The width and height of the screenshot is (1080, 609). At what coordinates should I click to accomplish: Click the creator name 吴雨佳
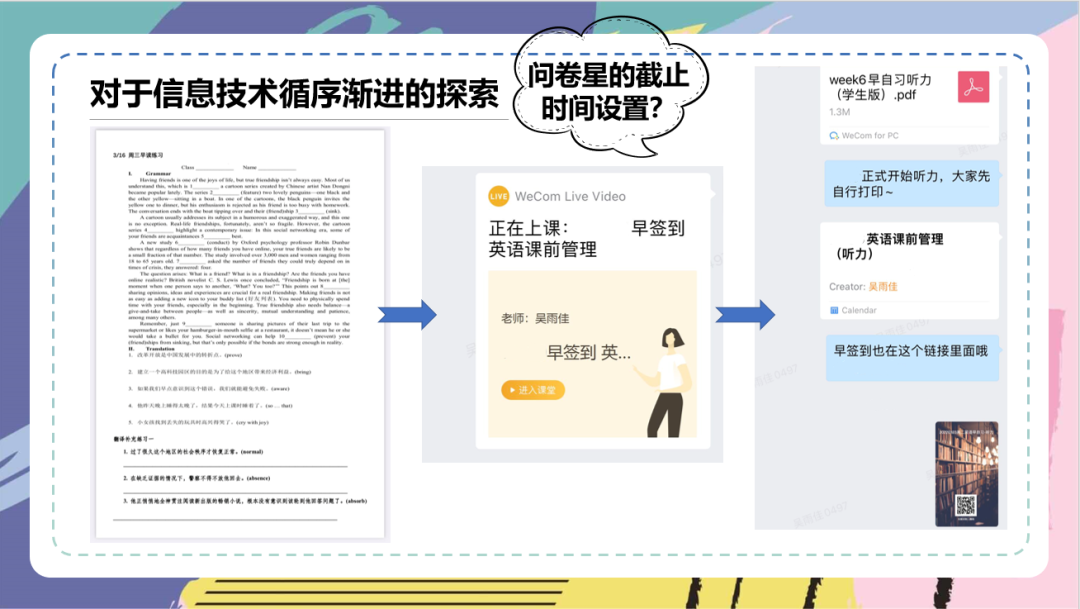coord(883,287)
